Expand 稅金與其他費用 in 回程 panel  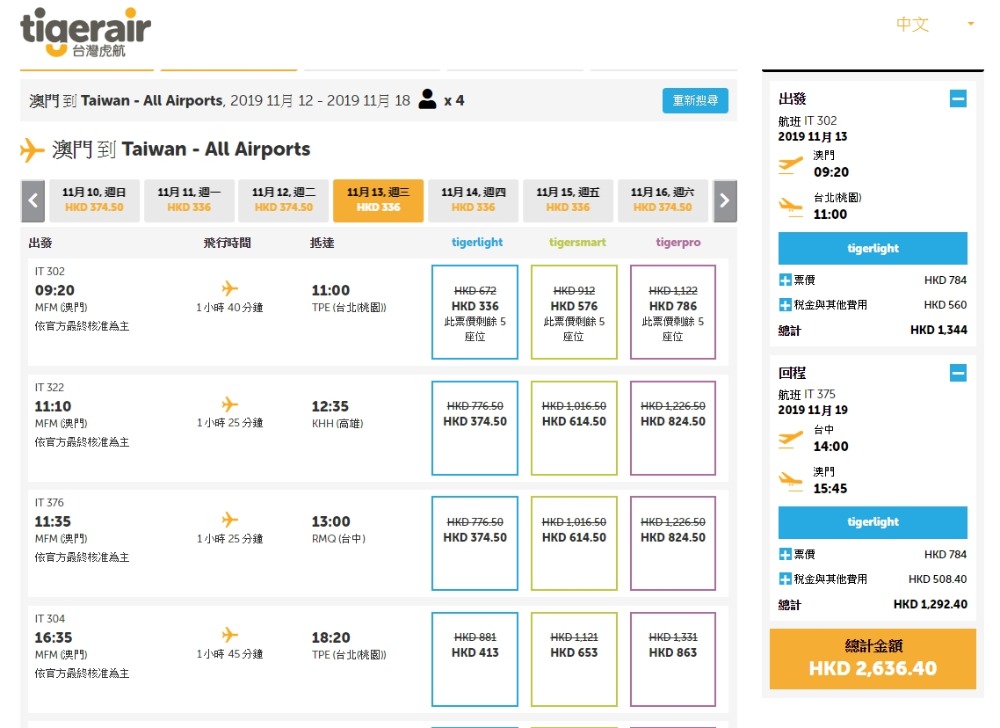click(x=785, y=579)
